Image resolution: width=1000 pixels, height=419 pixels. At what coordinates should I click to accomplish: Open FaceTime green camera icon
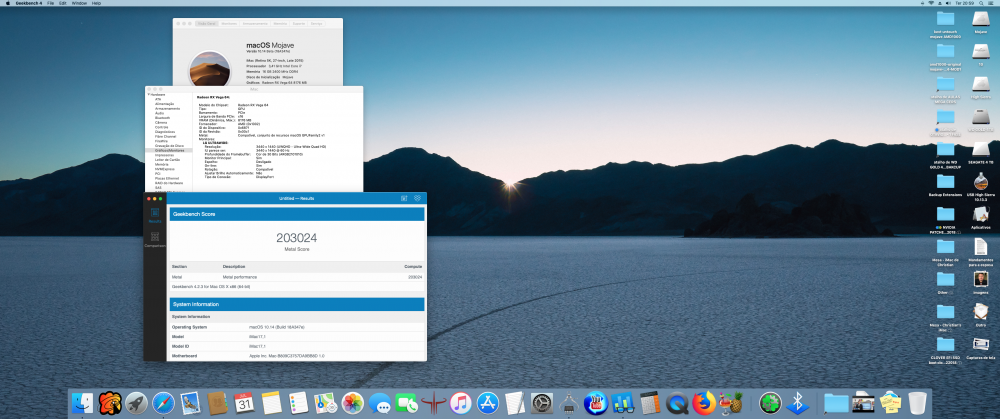pyautogui.click(x=406, y=403)
